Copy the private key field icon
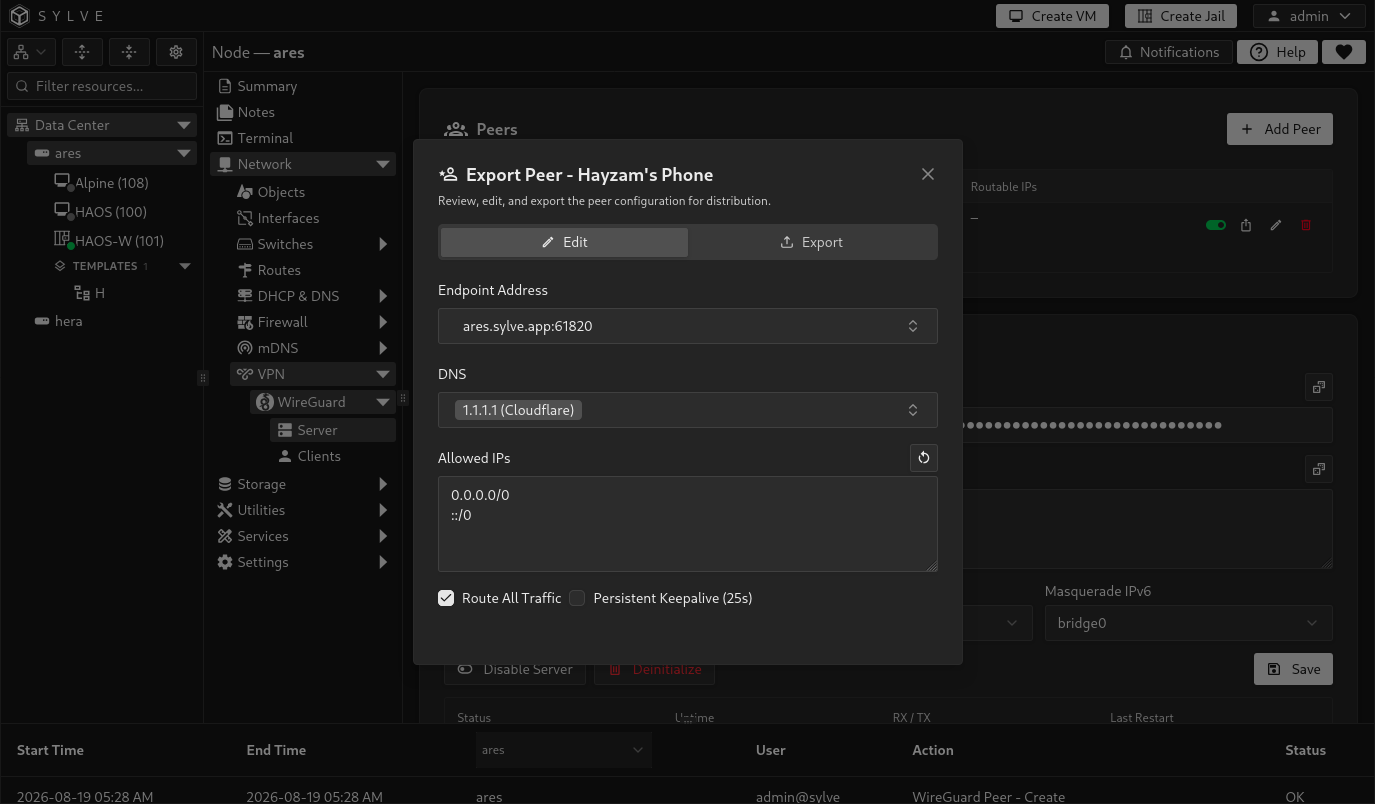This screenshot has height=804, width=1375. coord(1319,387)
